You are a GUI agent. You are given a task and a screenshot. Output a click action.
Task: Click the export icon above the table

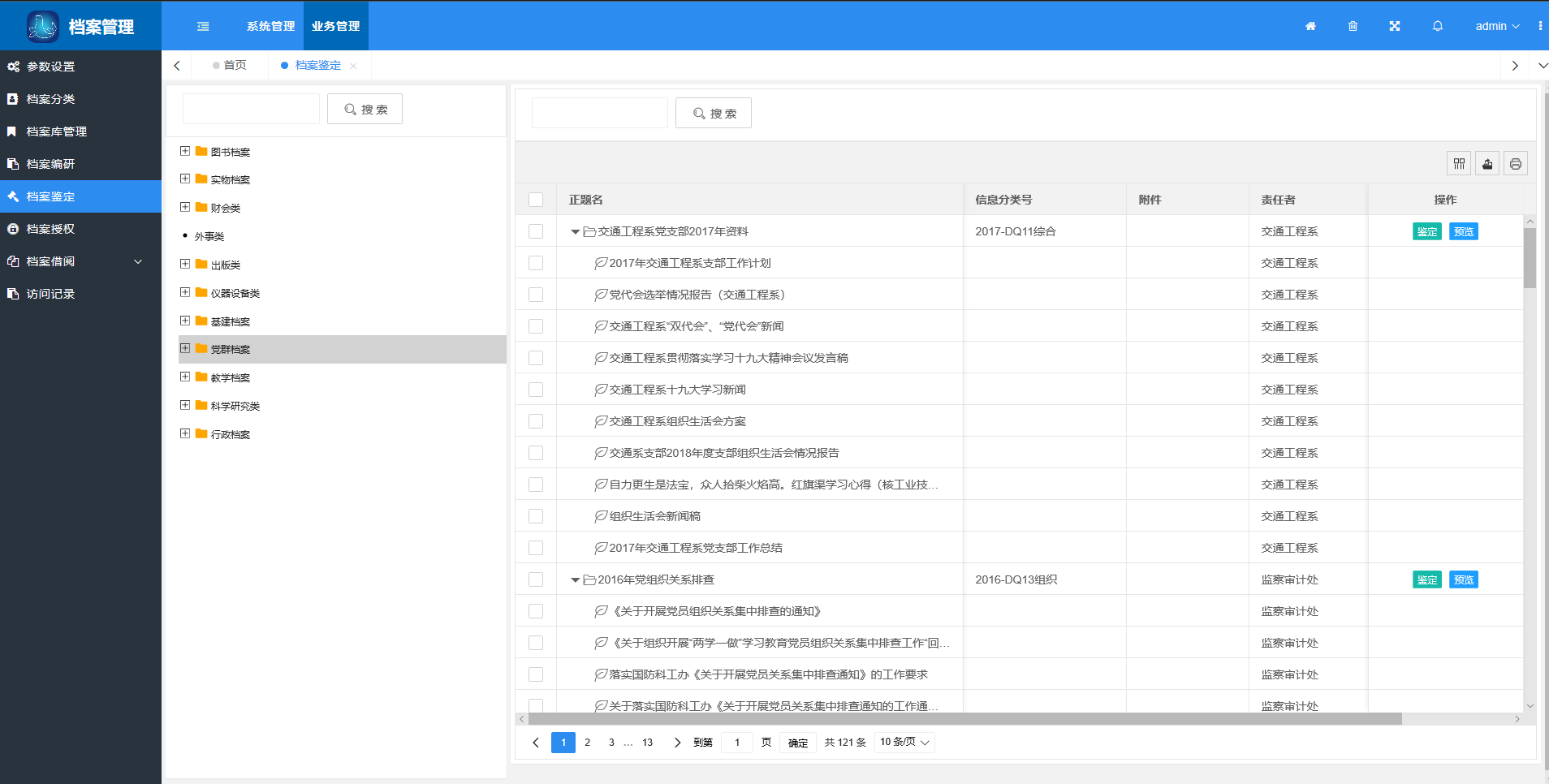1487,163
